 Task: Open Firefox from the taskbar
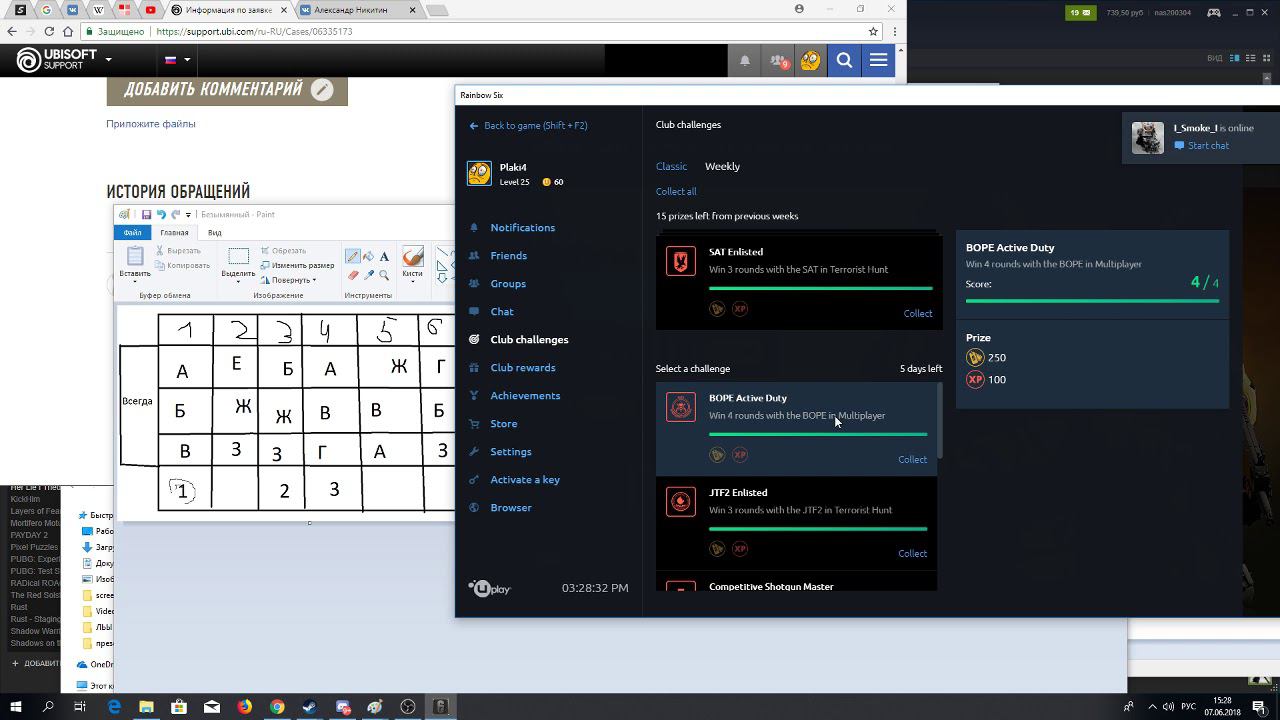pos(245,707)
